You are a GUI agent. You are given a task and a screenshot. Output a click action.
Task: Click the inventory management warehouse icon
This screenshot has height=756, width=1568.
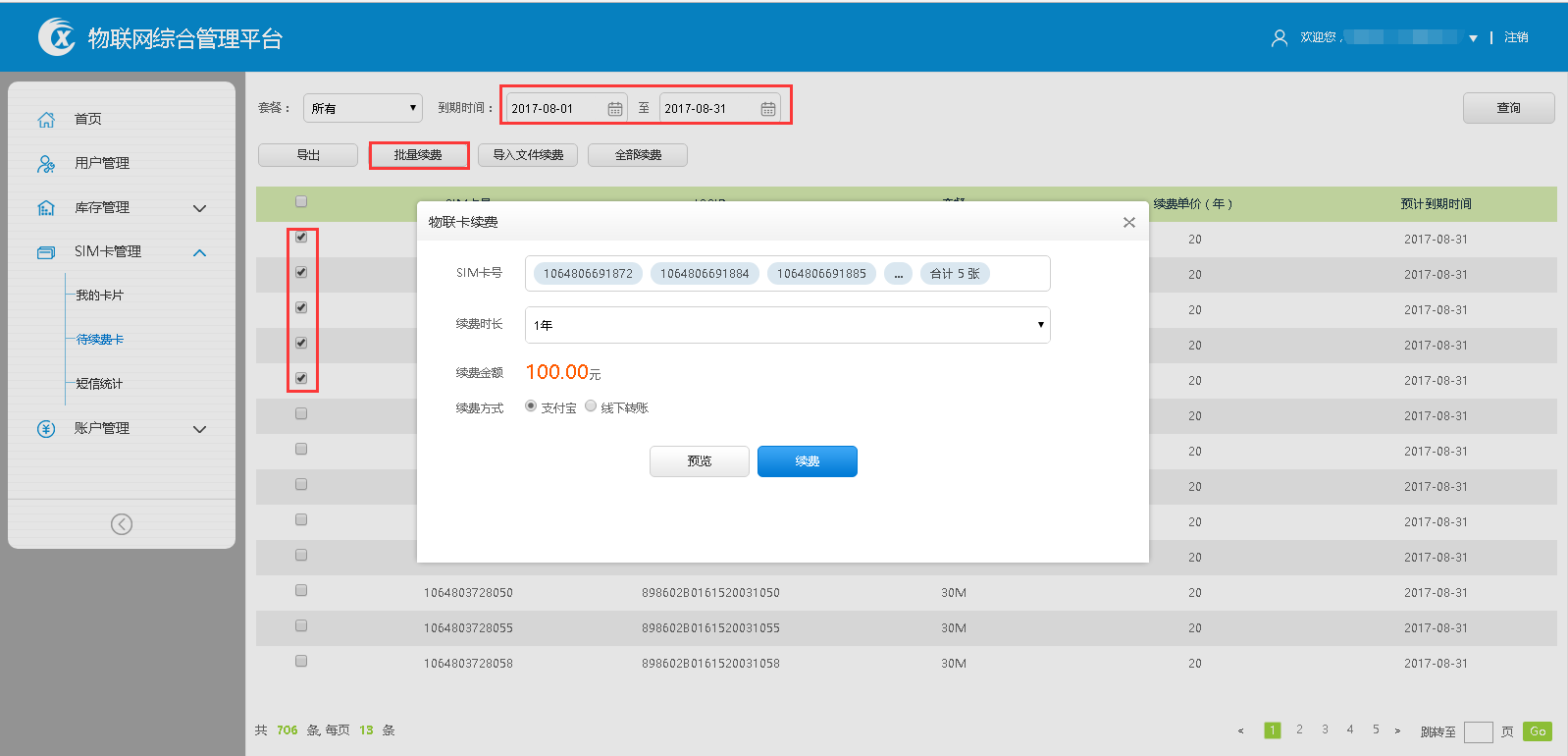46,208
